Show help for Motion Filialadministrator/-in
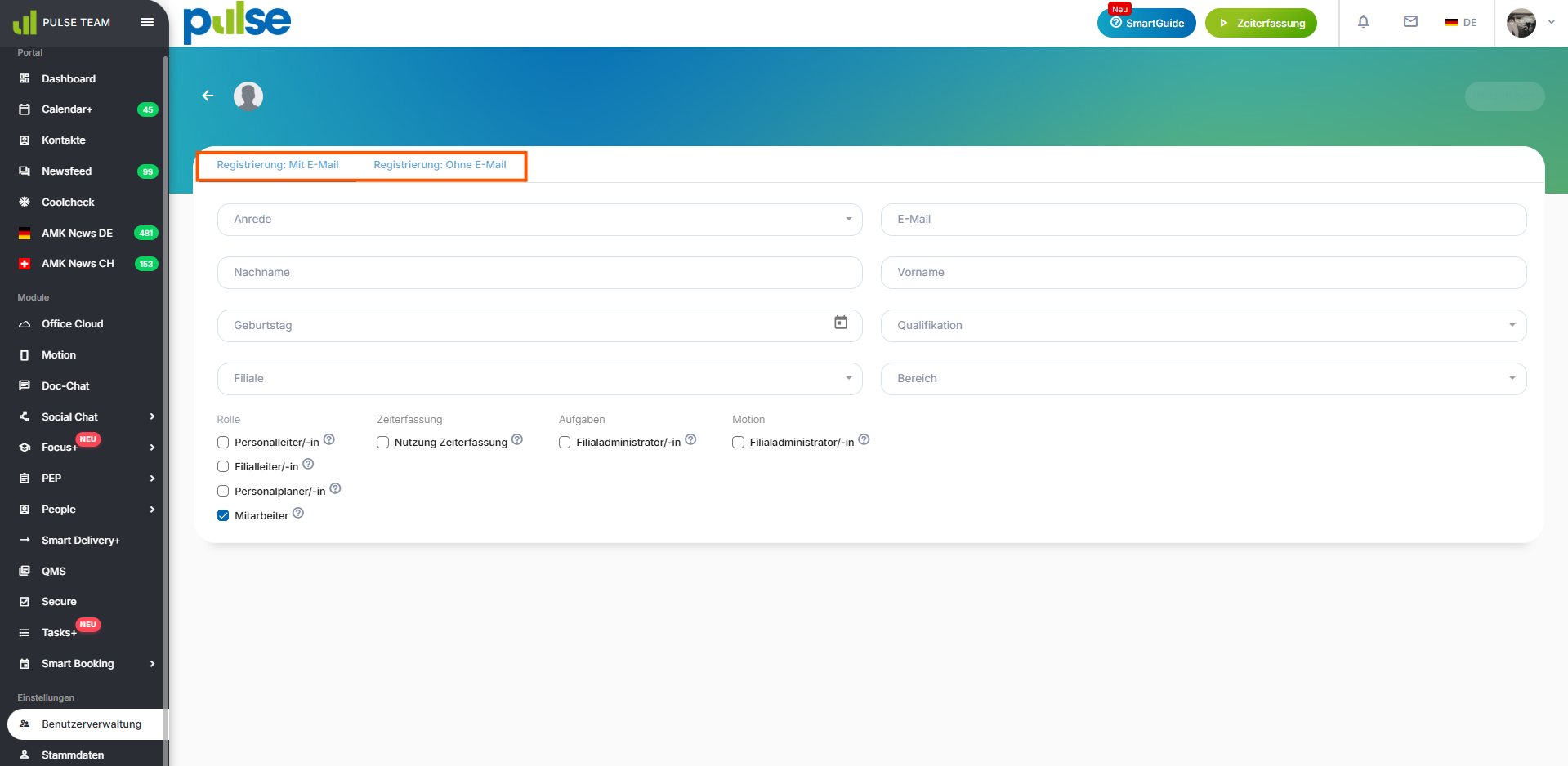Screen dimensions: 1568x766 [x=864, y=439]
